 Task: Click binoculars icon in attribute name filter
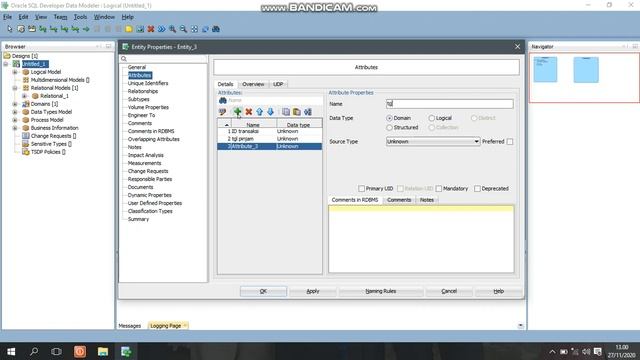coord(223,100)
